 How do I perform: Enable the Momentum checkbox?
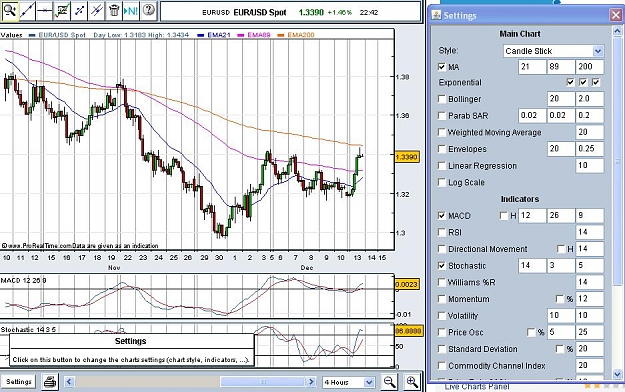[x=442, y=299]
